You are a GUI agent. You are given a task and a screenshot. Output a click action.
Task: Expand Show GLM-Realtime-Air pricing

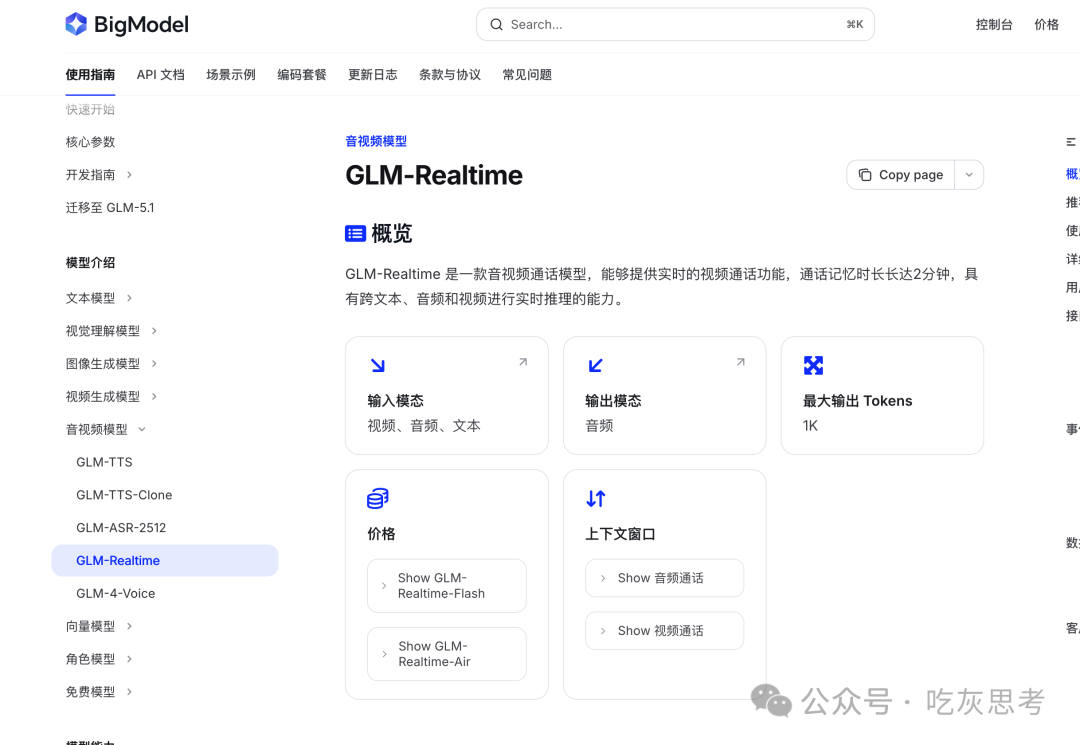pos(447,654)
